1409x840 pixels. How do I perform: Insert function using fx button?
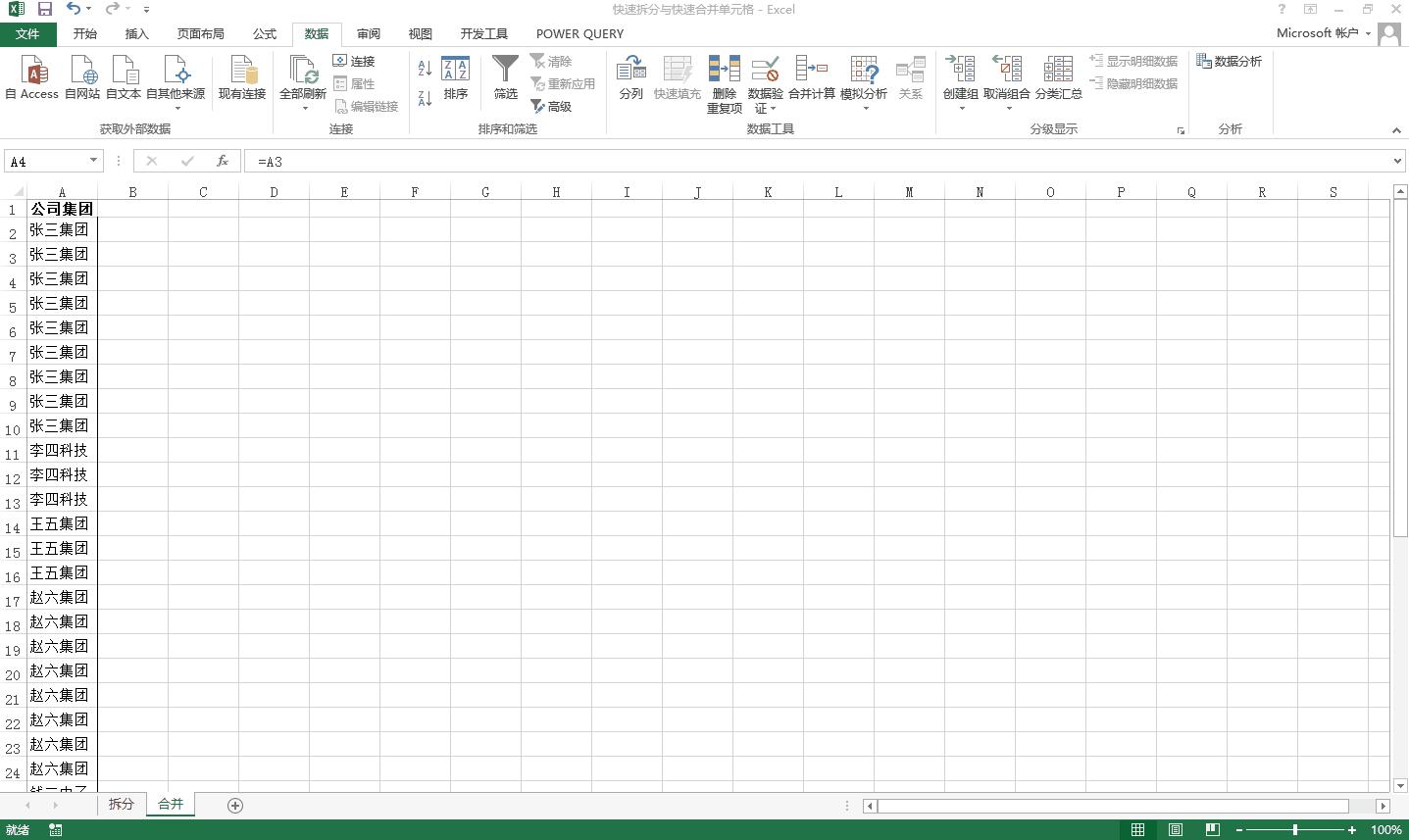pyautogui.click(x=223, y=161)
